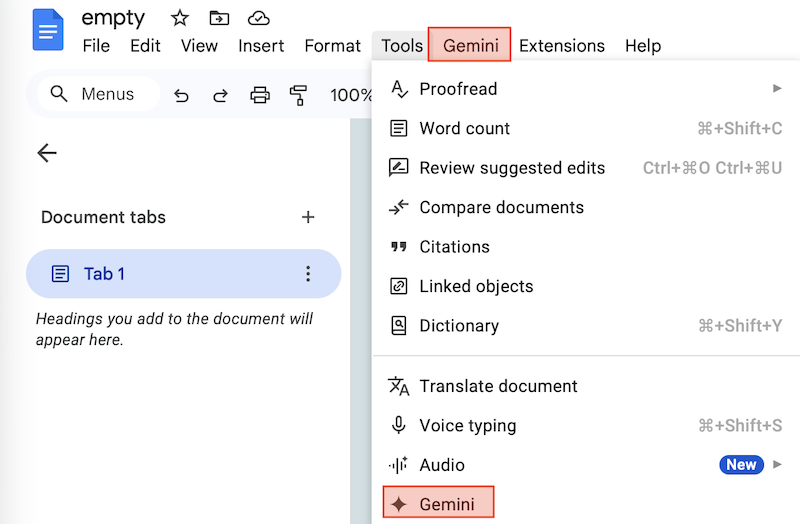Open the View menu
This screenshot has height=524, width=800.
tap(199, 46)
